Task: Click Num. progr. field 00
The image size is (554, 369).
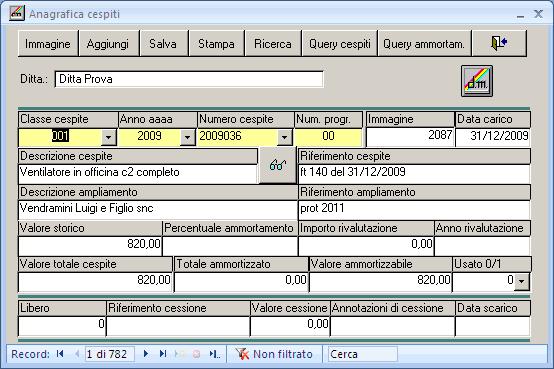Action: pyautogui.click(x=328, y=137)
